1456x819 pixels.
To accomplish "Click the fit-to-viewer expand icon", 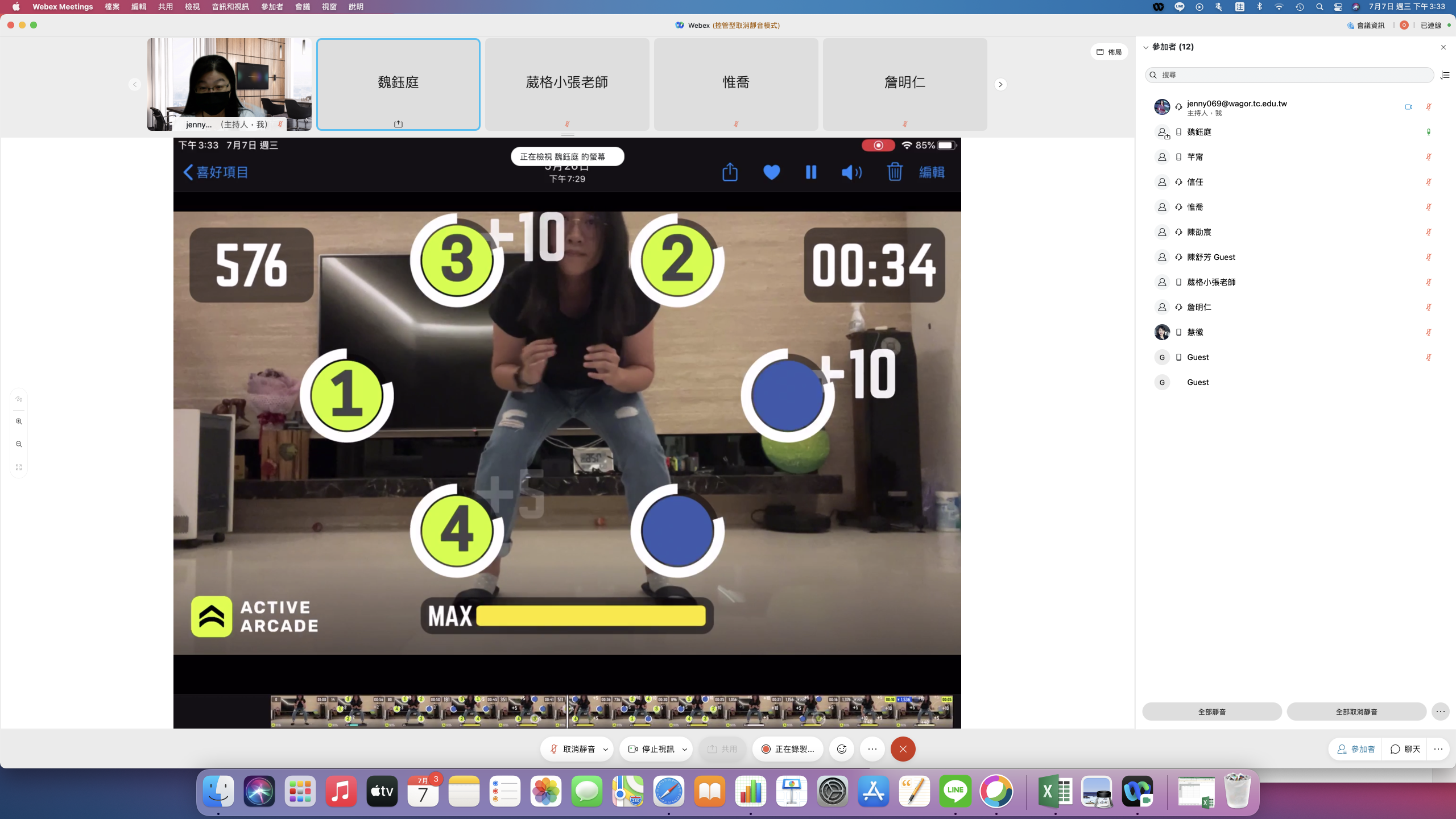I will 19,467.
